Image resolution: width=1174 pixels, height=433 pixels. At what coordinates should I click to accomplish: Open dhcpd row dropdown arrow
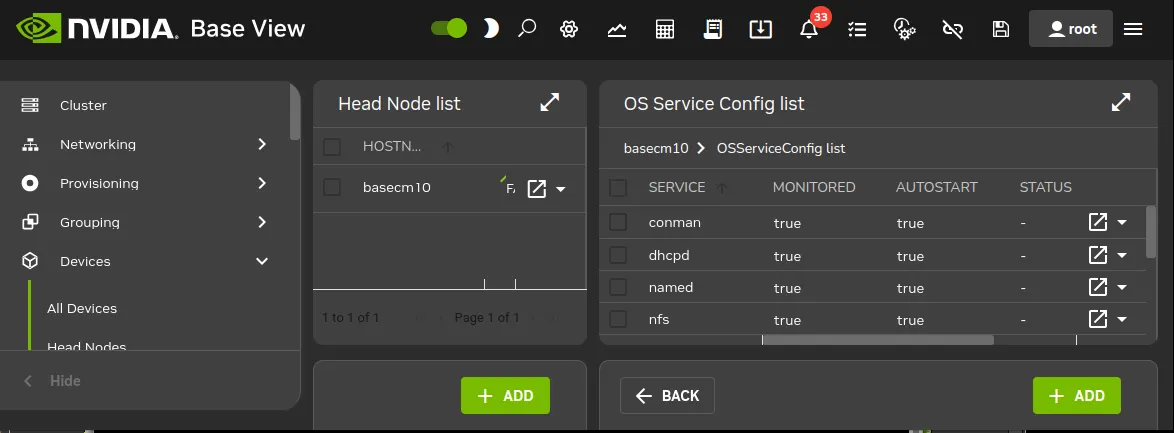1122,255
